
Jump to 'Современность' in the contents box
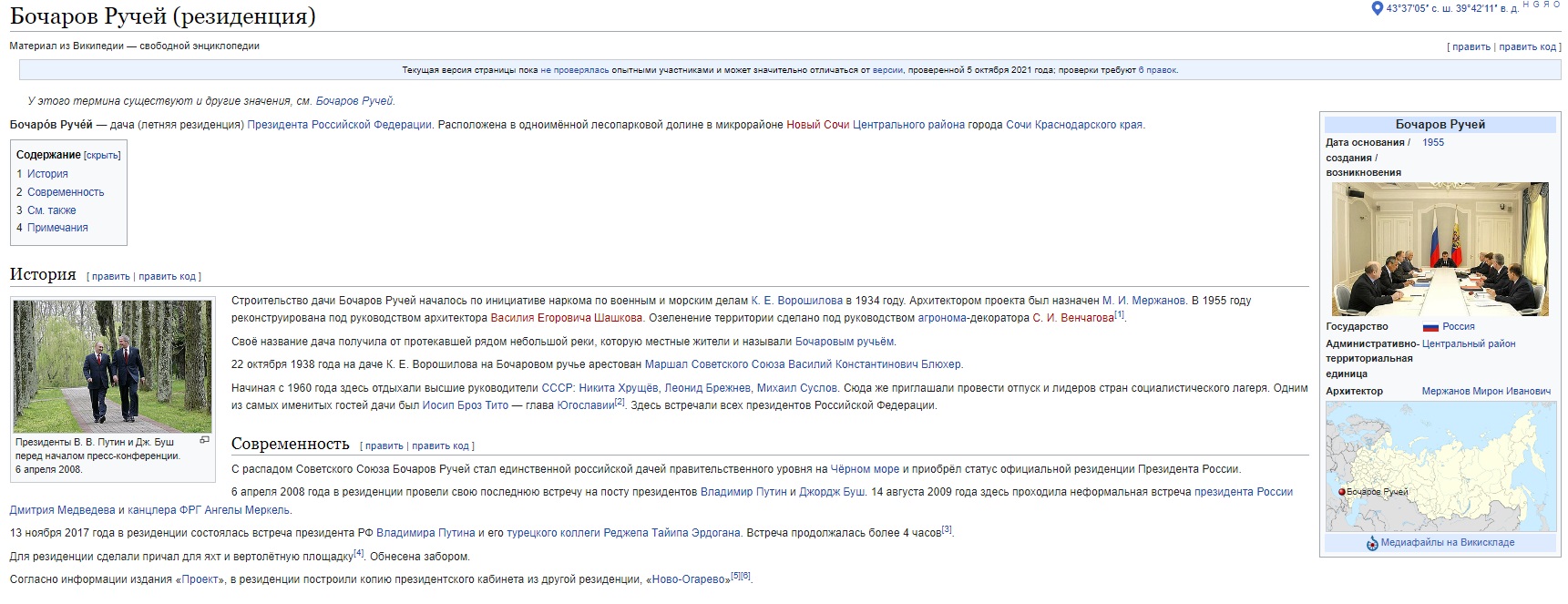pos(66,192)
